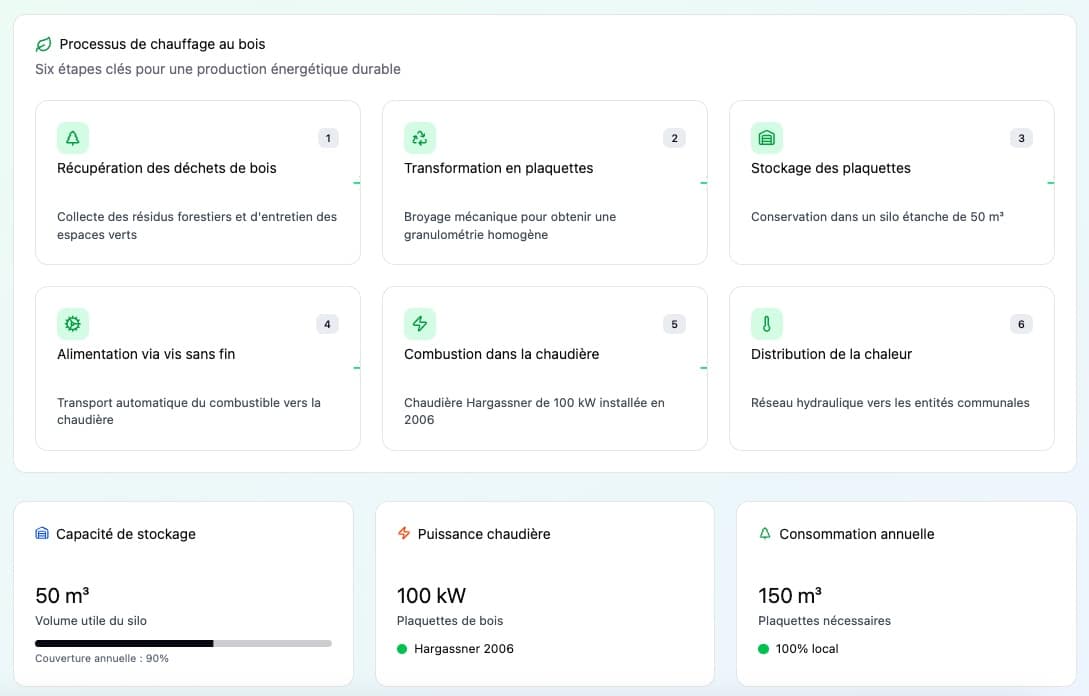Select the Transformation en plaquettes title
This screenshot has height=696, width=1089.
pos(498,168)
